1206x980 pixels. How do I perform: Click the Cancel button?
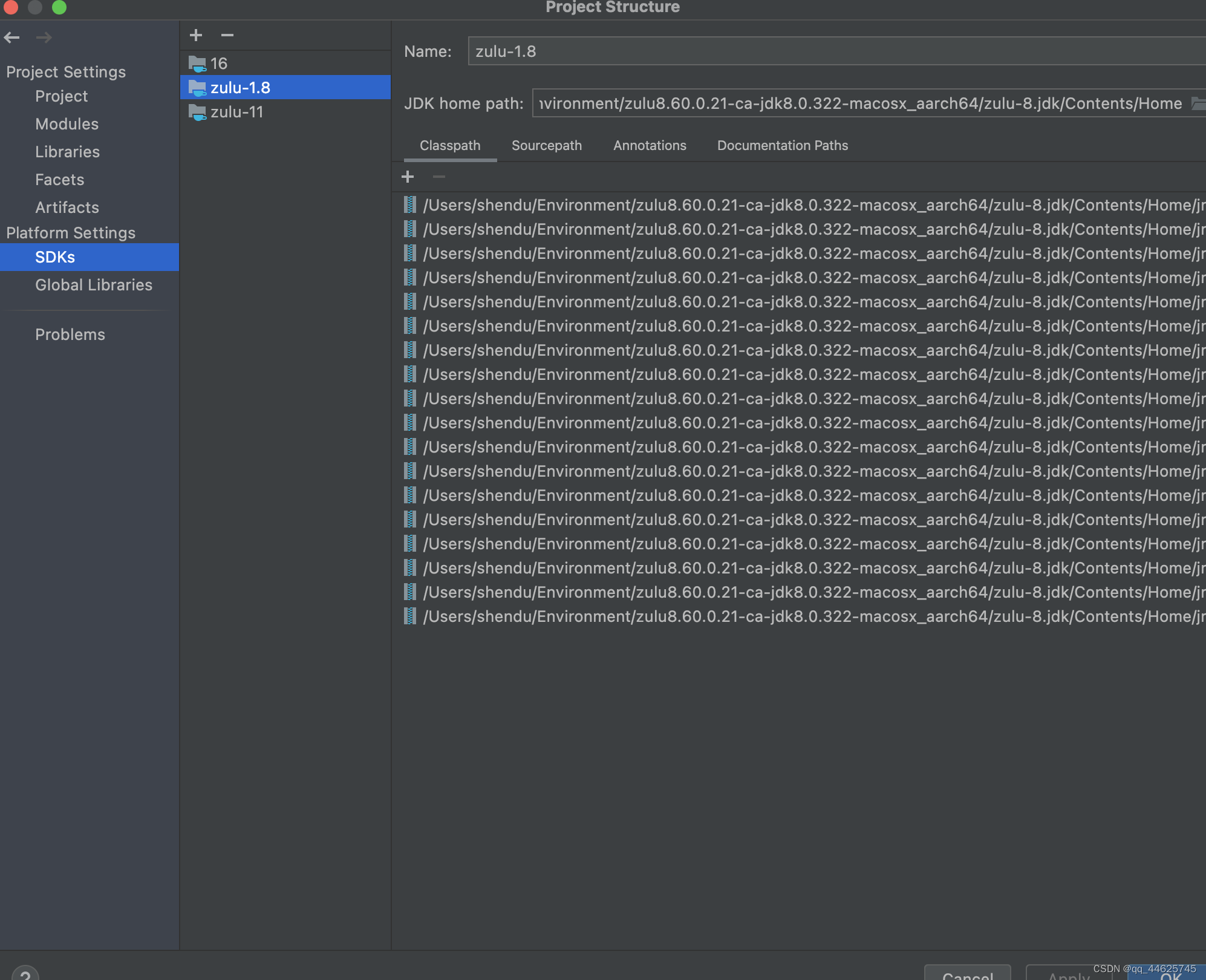967,973
